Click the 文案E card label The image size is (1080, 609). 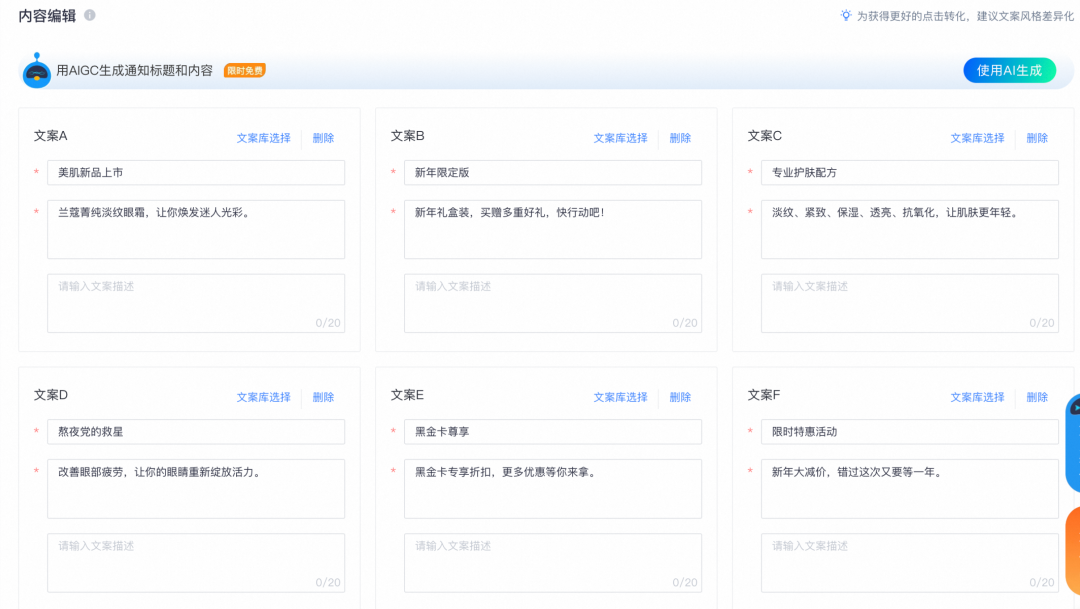pos(407,395)
